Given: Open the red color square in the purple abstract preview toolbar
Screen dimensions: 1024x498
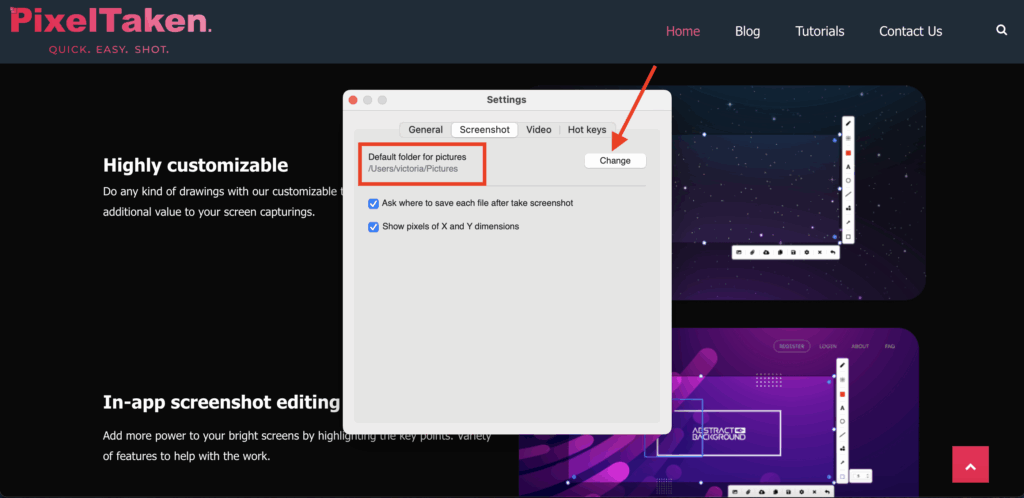Looking at the screenshot, I should [842, 394].
